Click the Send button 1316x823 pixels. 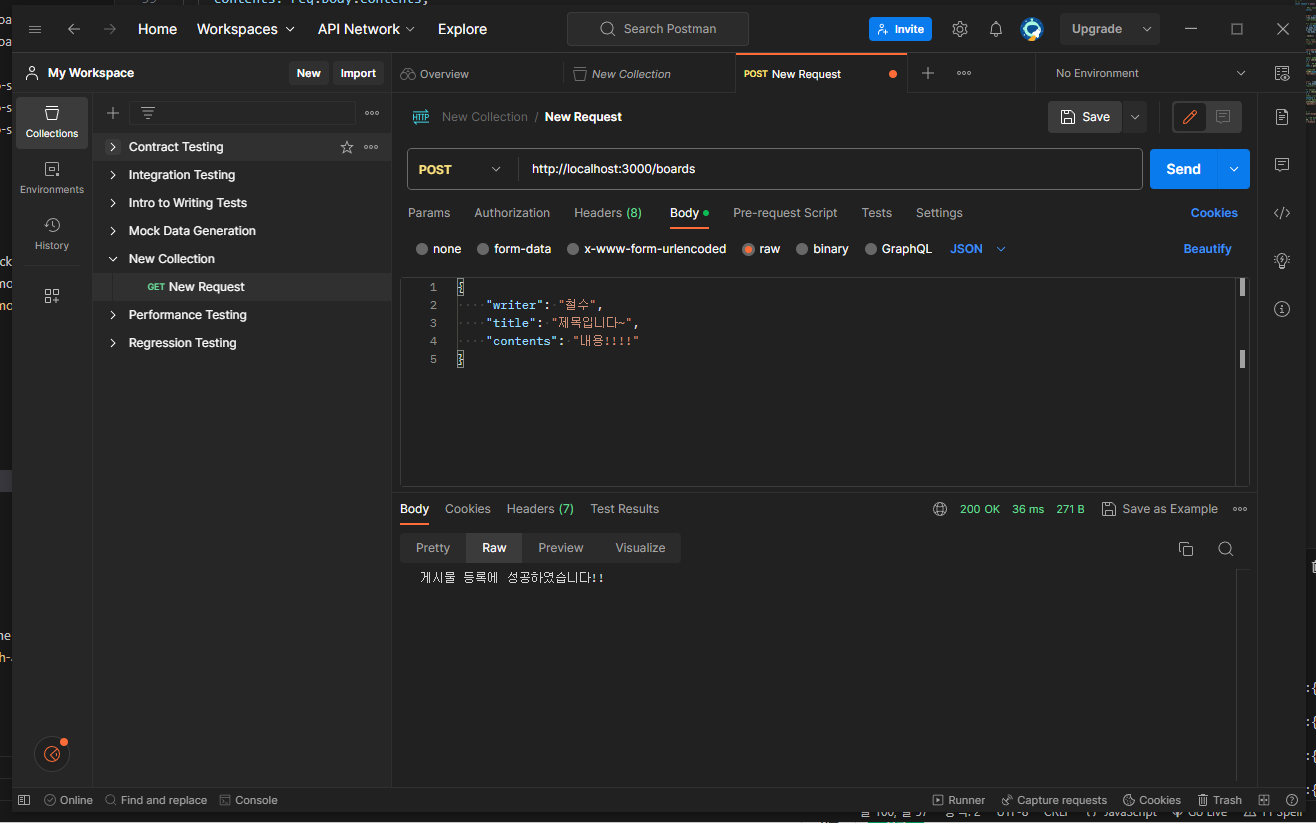1183,169
